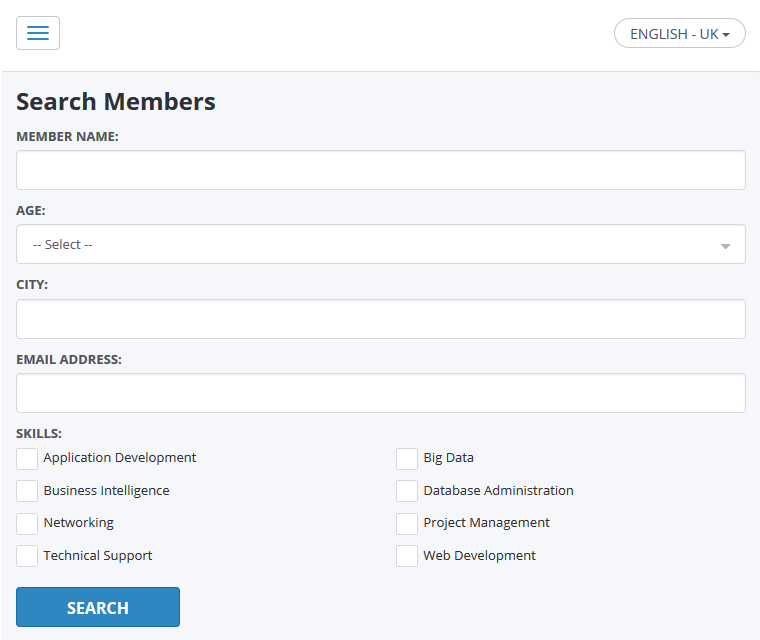The image size is (760, 640).
Task: Click the AGE field label
Action: (x=31, y=210)
